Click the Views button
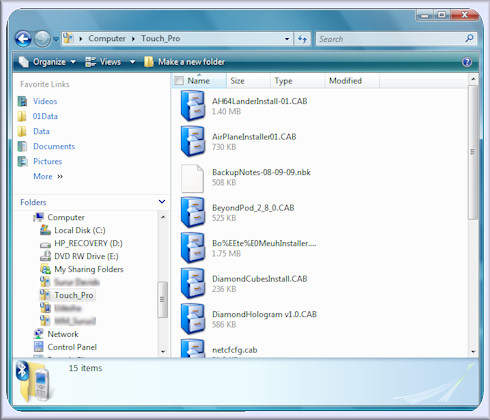Screen dimensions: 490x420 pyautogui.click(x=103, y=62)
